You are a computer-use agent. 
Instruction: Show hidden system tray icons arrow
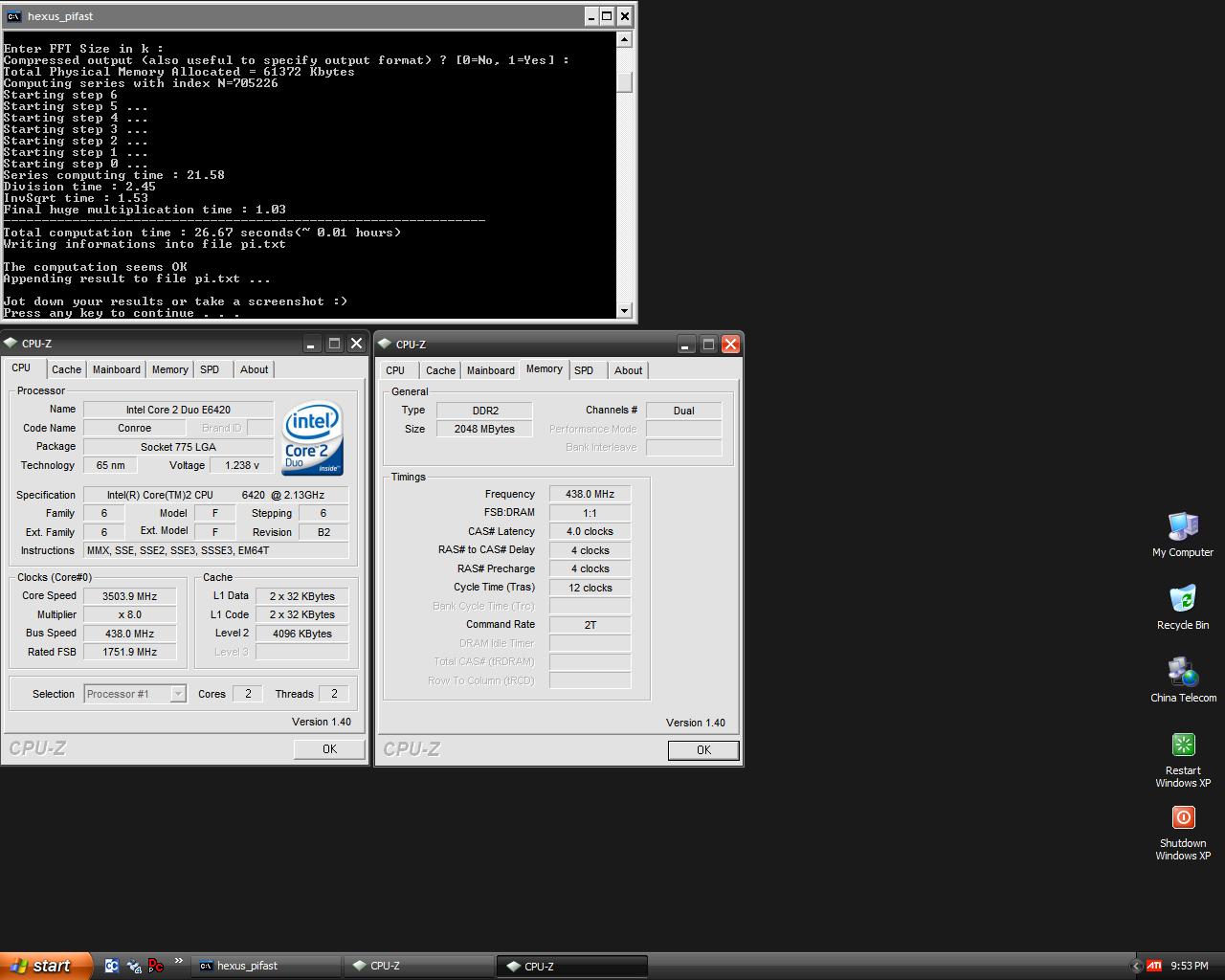coord(1136,966)
